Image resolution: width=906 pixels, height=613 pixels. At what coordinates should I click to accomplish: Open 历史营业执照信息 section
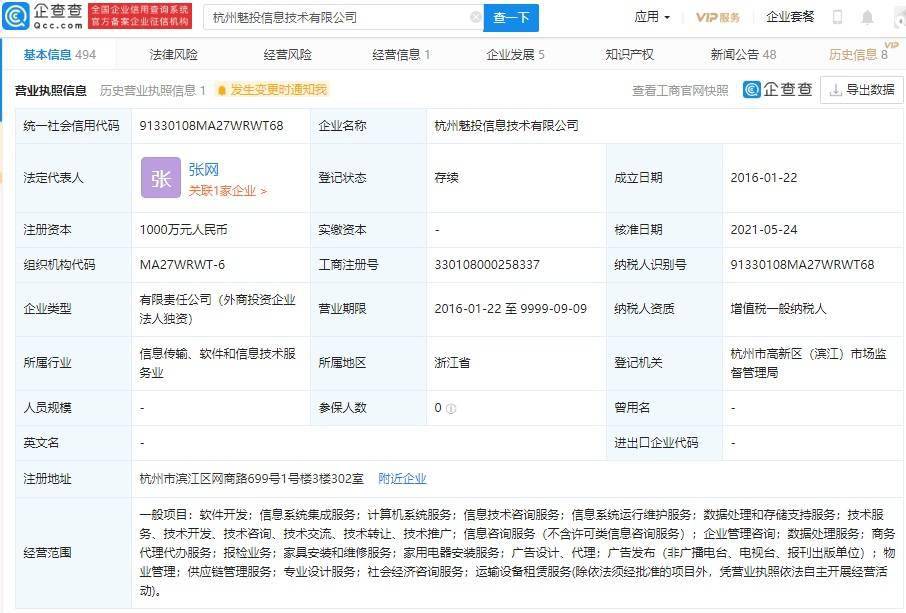(x=153, y=90)
